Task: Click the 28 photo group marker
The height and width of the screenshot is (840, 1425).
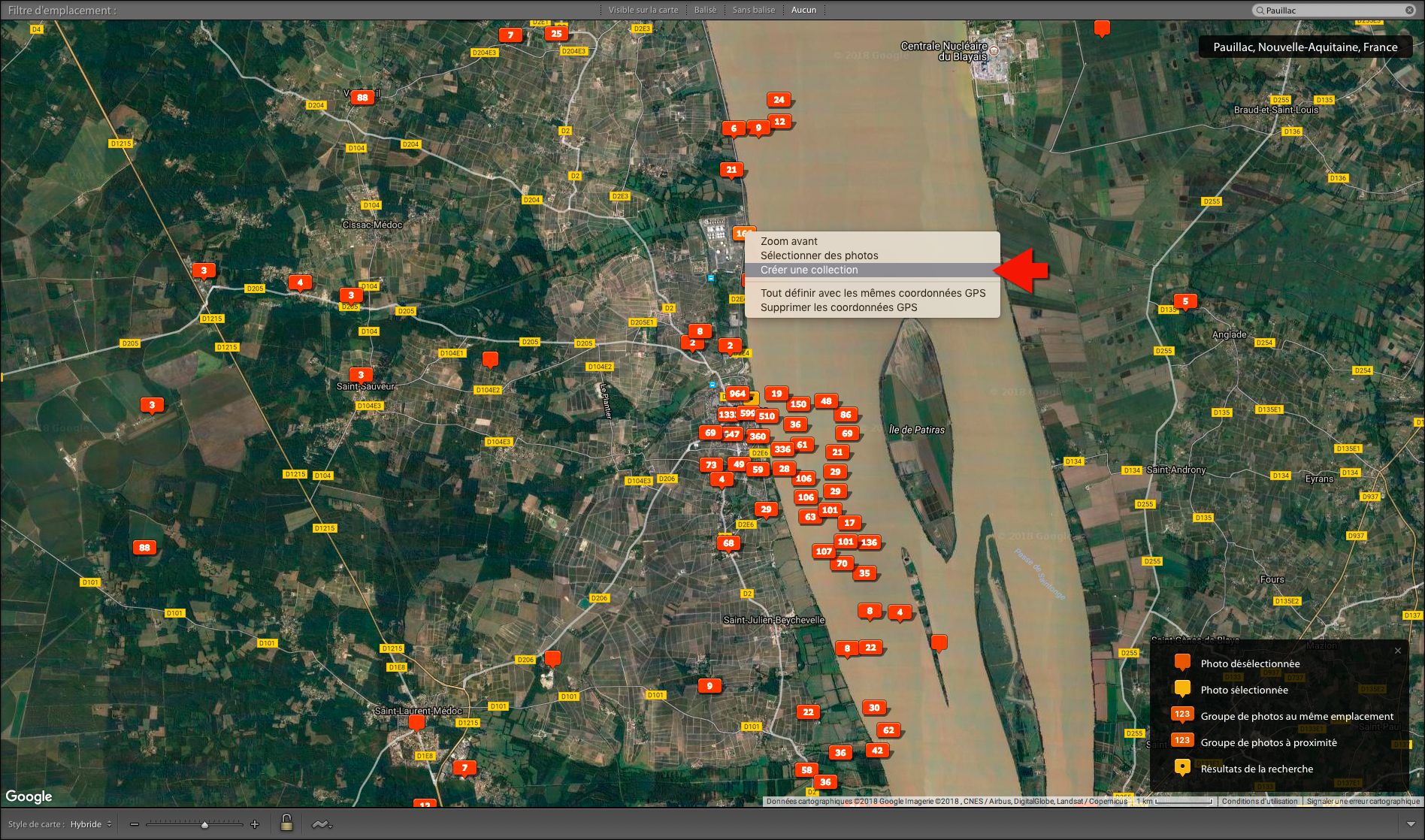Action: (784, 468)
